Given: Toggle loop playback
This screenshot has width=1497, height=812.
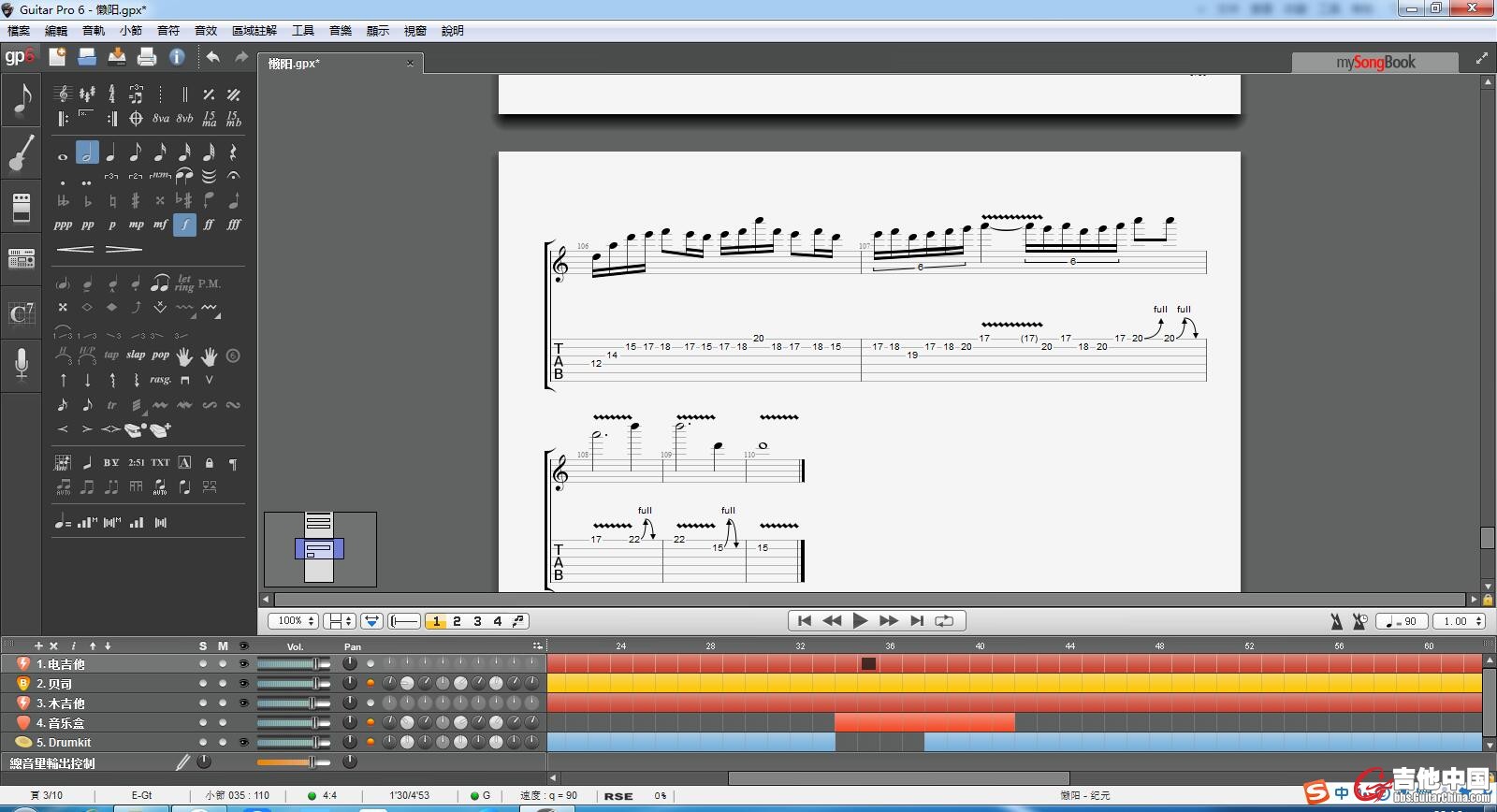Looking at the screenshot, I should coord(945,620).
